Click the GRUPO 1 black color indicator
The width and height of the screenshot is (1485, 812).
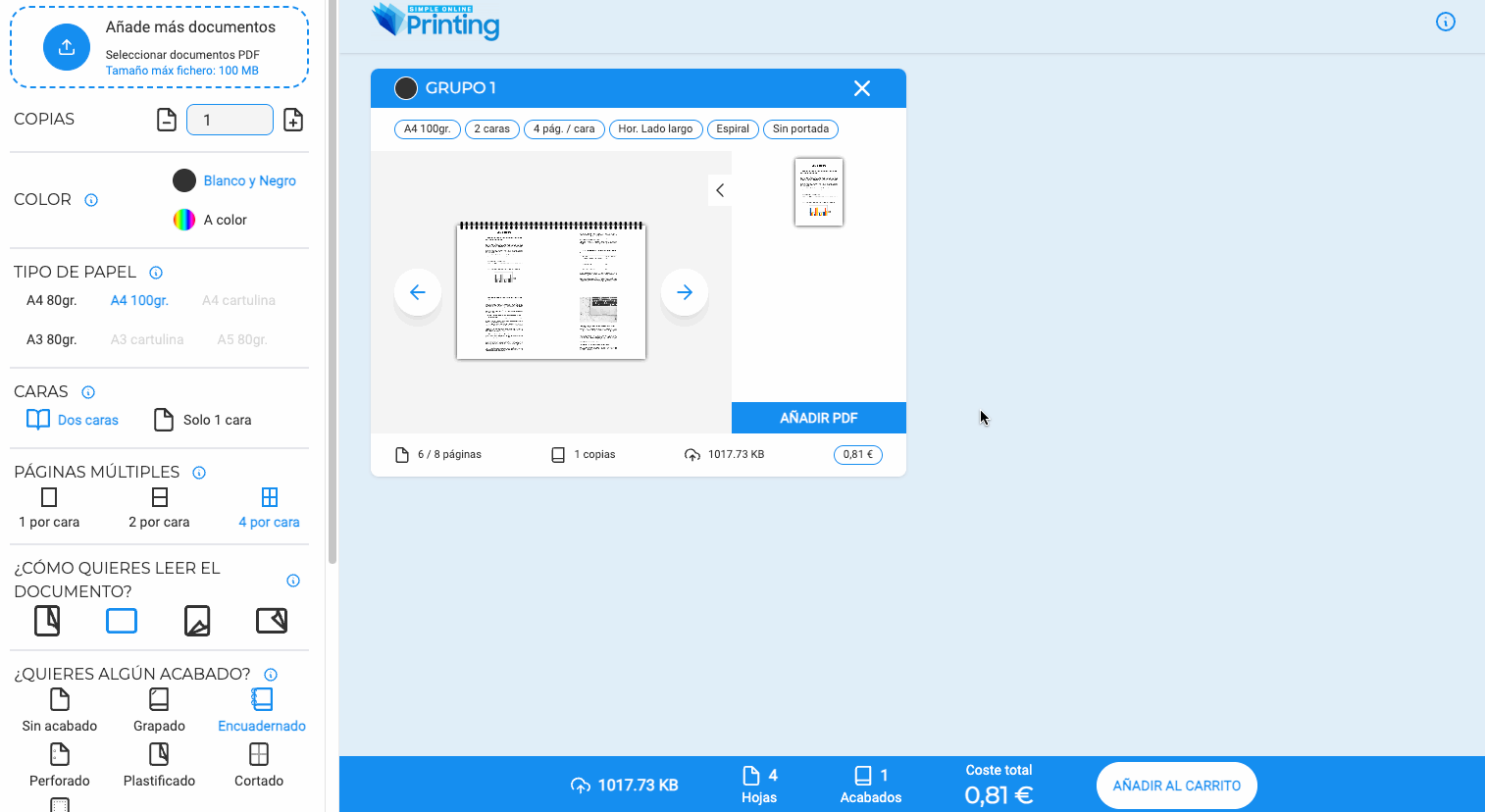pyautogui.click(x=406, y=88)
